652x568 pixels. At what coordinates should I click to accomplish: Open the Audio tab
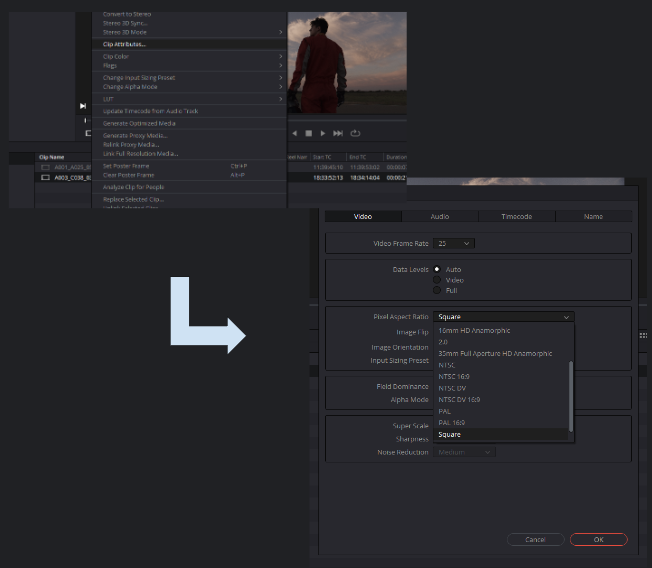439,216
